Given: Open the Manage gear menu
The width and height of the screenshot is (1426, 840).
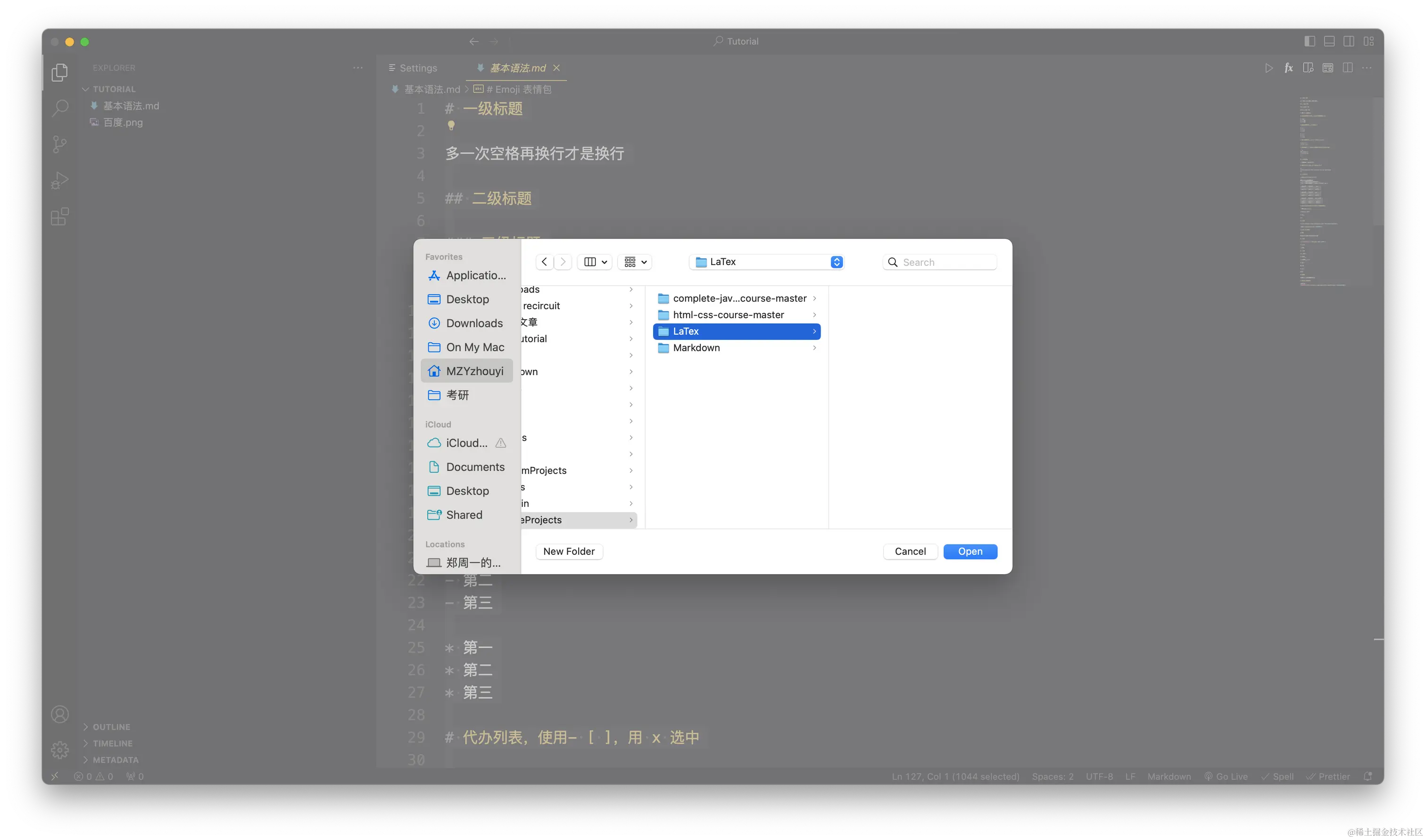Looking at the screenshot, I should point(59,750).
